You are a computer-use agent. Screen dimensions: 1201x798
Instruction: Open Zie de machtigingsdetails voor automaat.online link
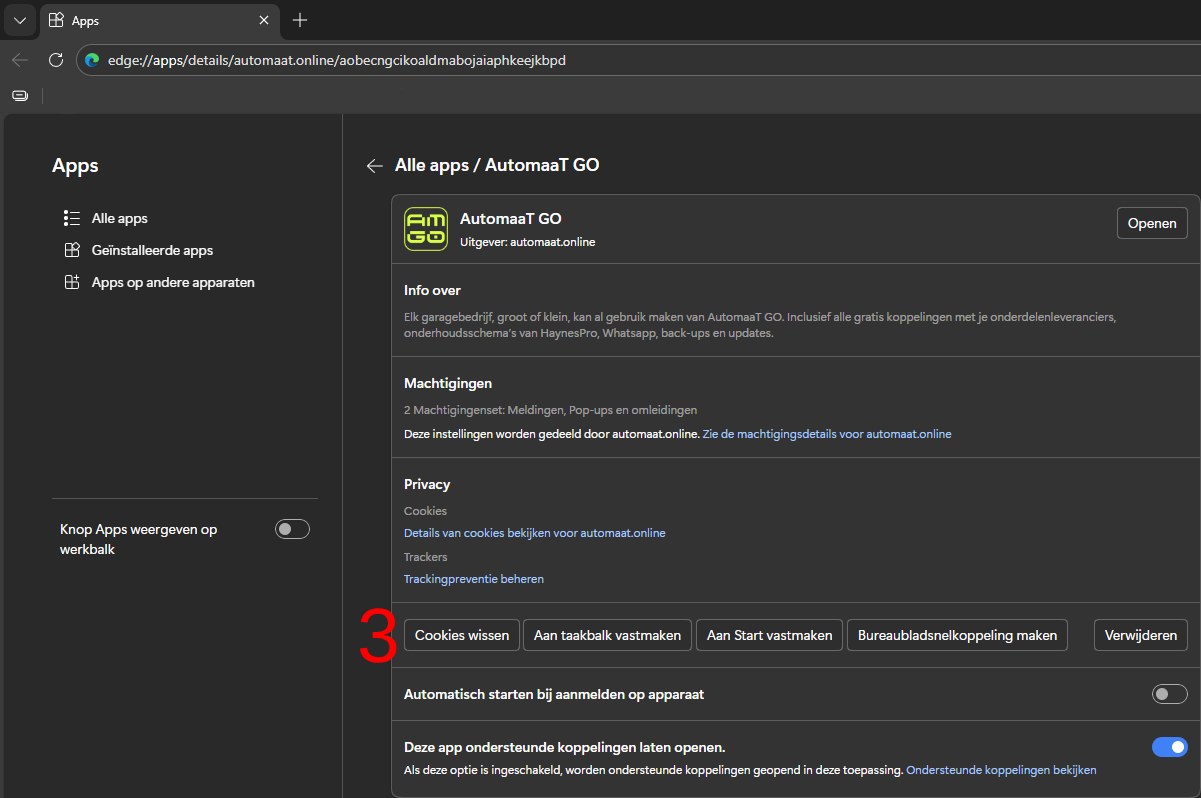(x=827, y=434)
